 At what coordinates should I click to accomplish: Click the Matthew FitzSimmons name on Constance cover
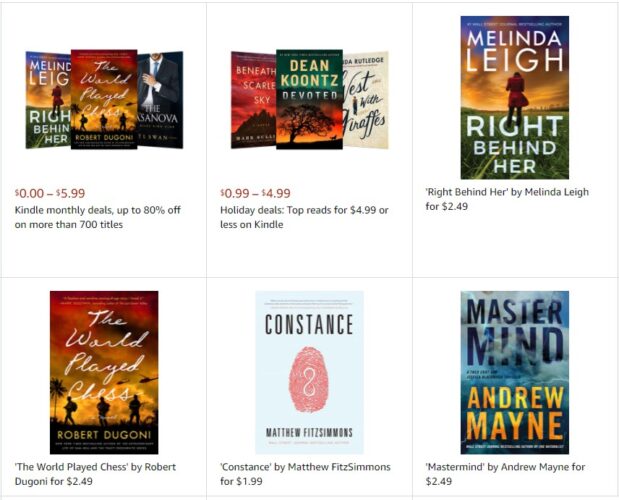tap(309, 433)
